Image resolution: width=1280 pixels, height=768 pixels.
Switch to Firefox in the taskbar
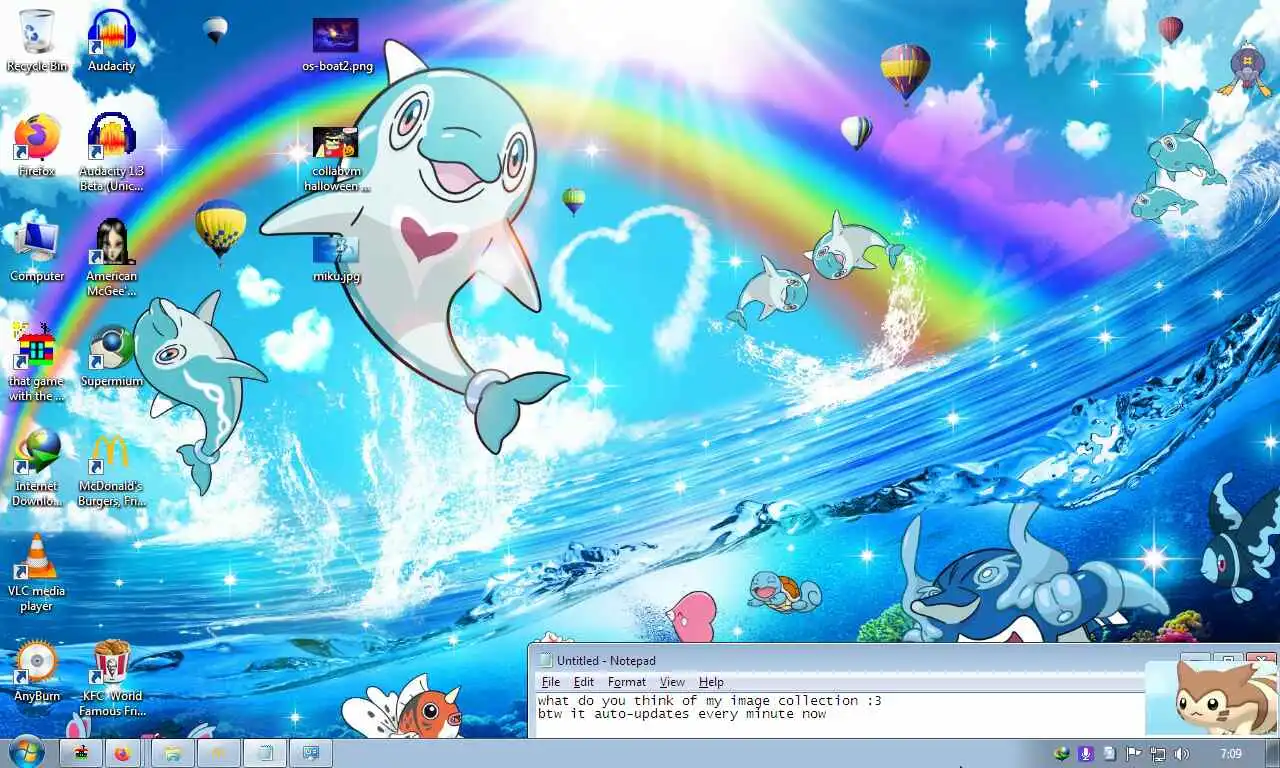point(123,753)
